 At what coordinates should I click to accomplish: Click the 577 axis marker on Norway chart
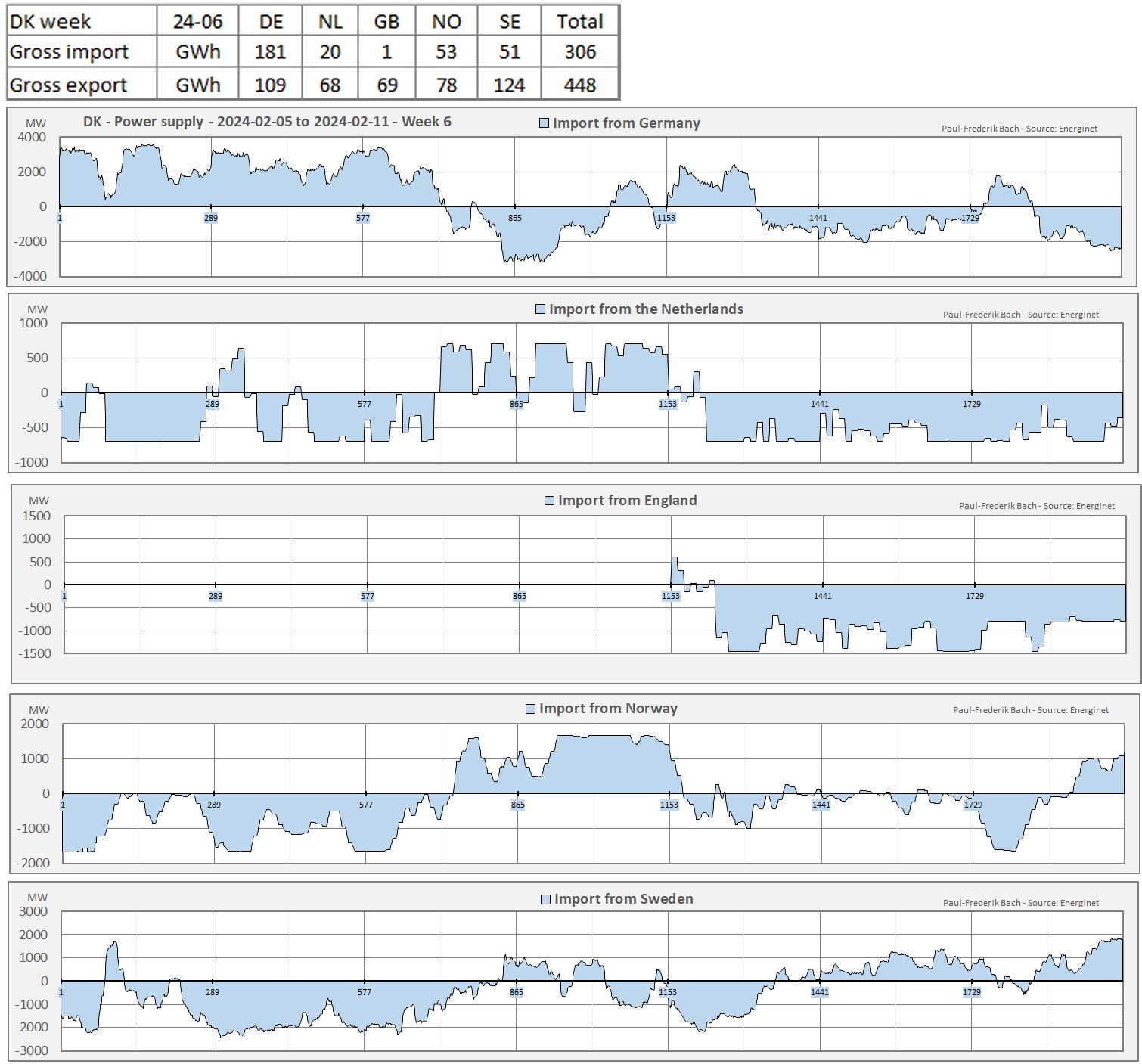click(x=366, y=805)
